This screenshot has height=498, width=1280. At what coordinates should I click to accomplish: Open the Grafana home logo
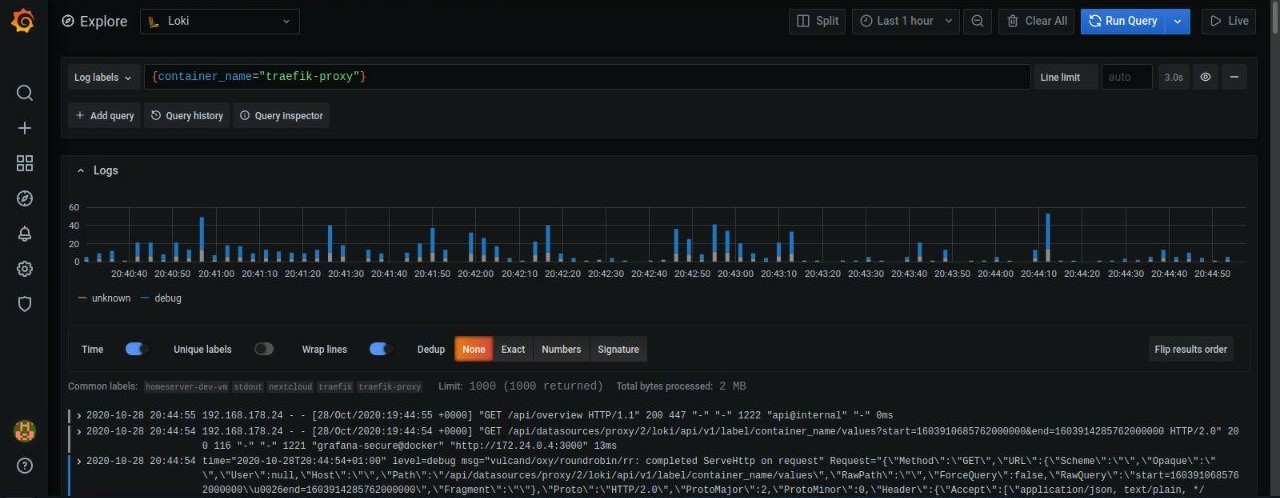pyautogui.click(x=23, y=20)
